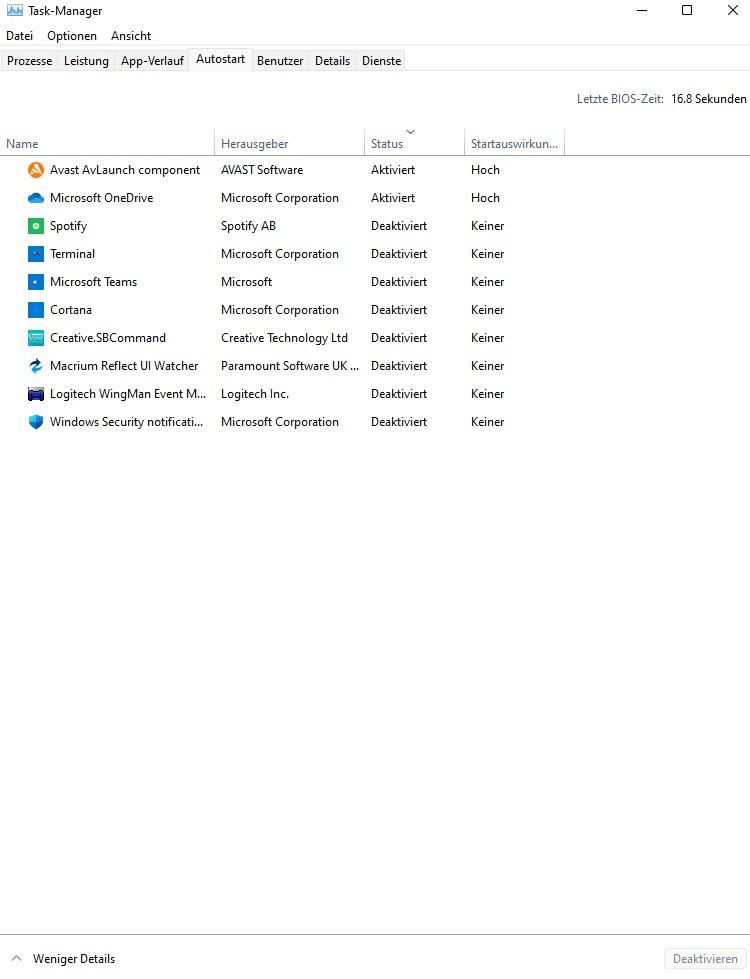
Task: Click the Logitech WingMan gamepad icon
Action: (36, 394)
